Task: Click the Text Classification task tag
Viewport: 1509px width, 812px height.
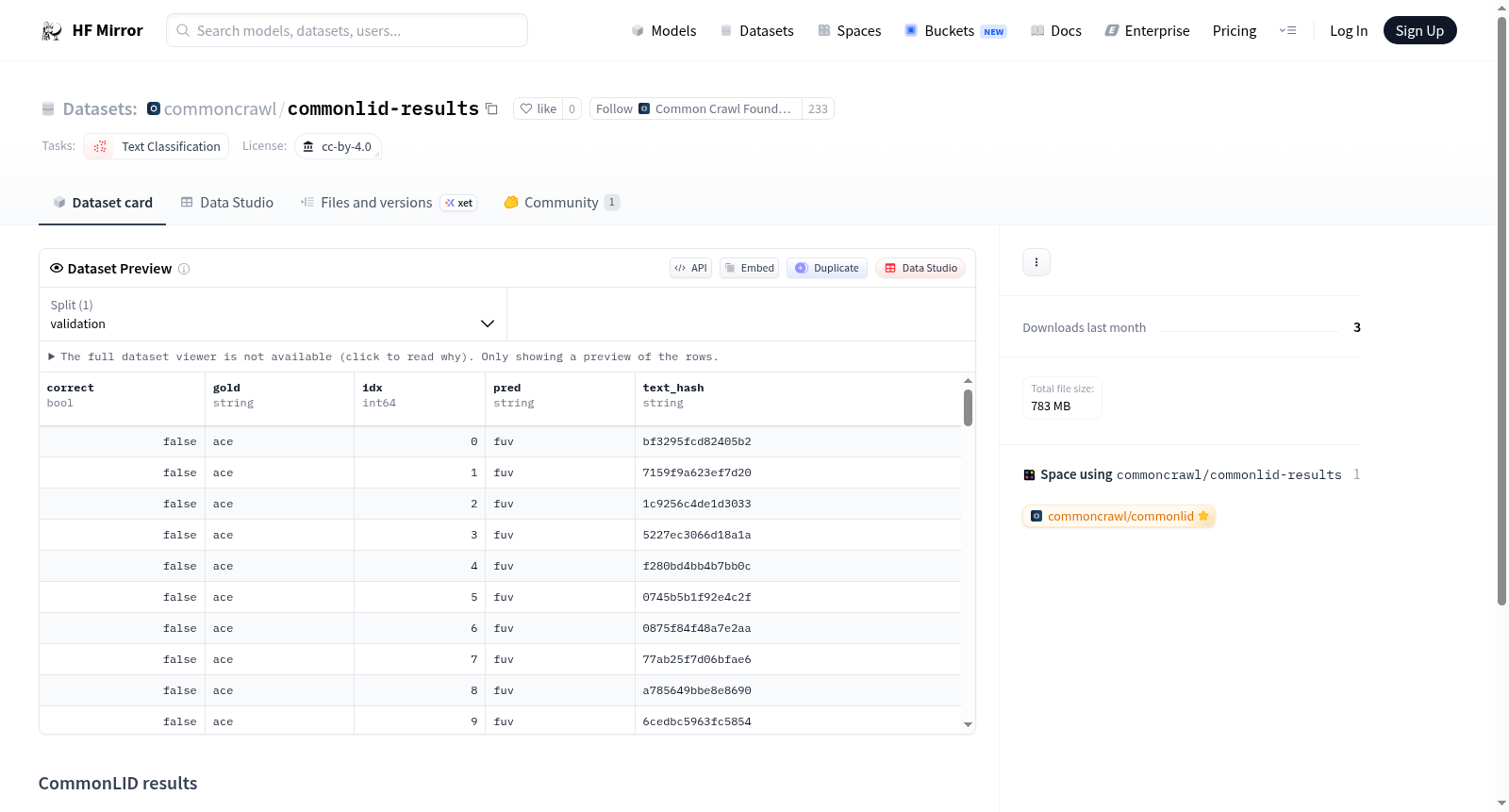Action: [158, 146]
